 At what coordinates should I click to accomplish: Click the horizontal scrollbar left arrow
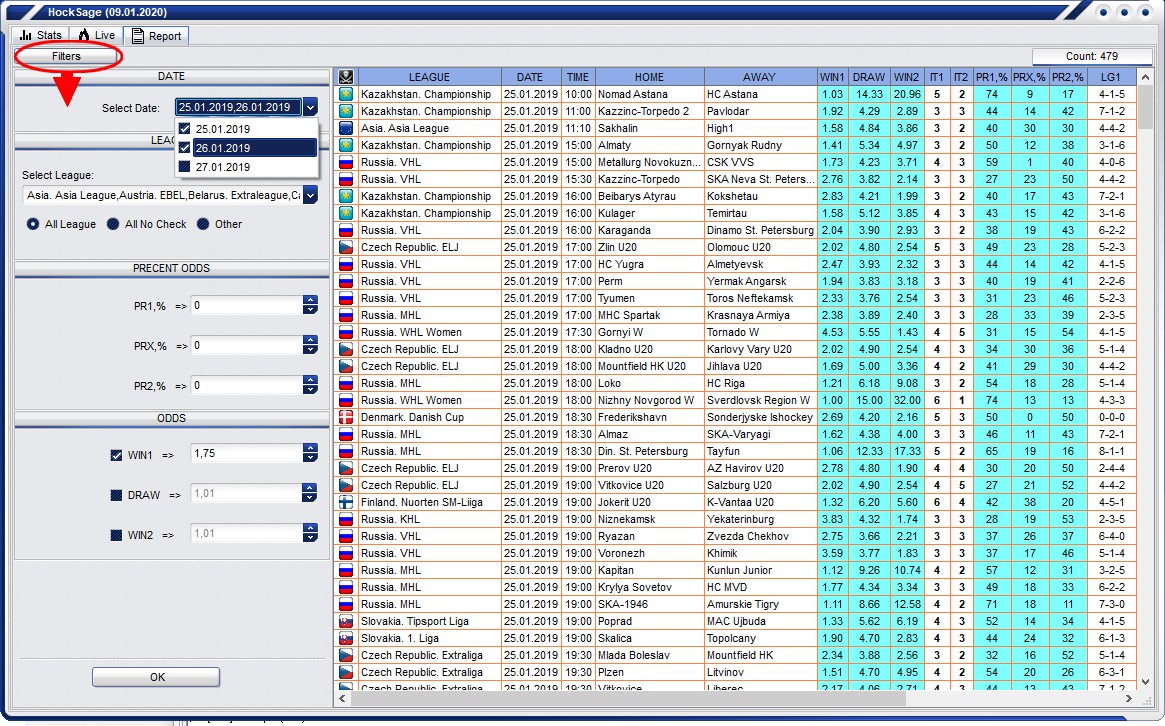coord(343,699)
